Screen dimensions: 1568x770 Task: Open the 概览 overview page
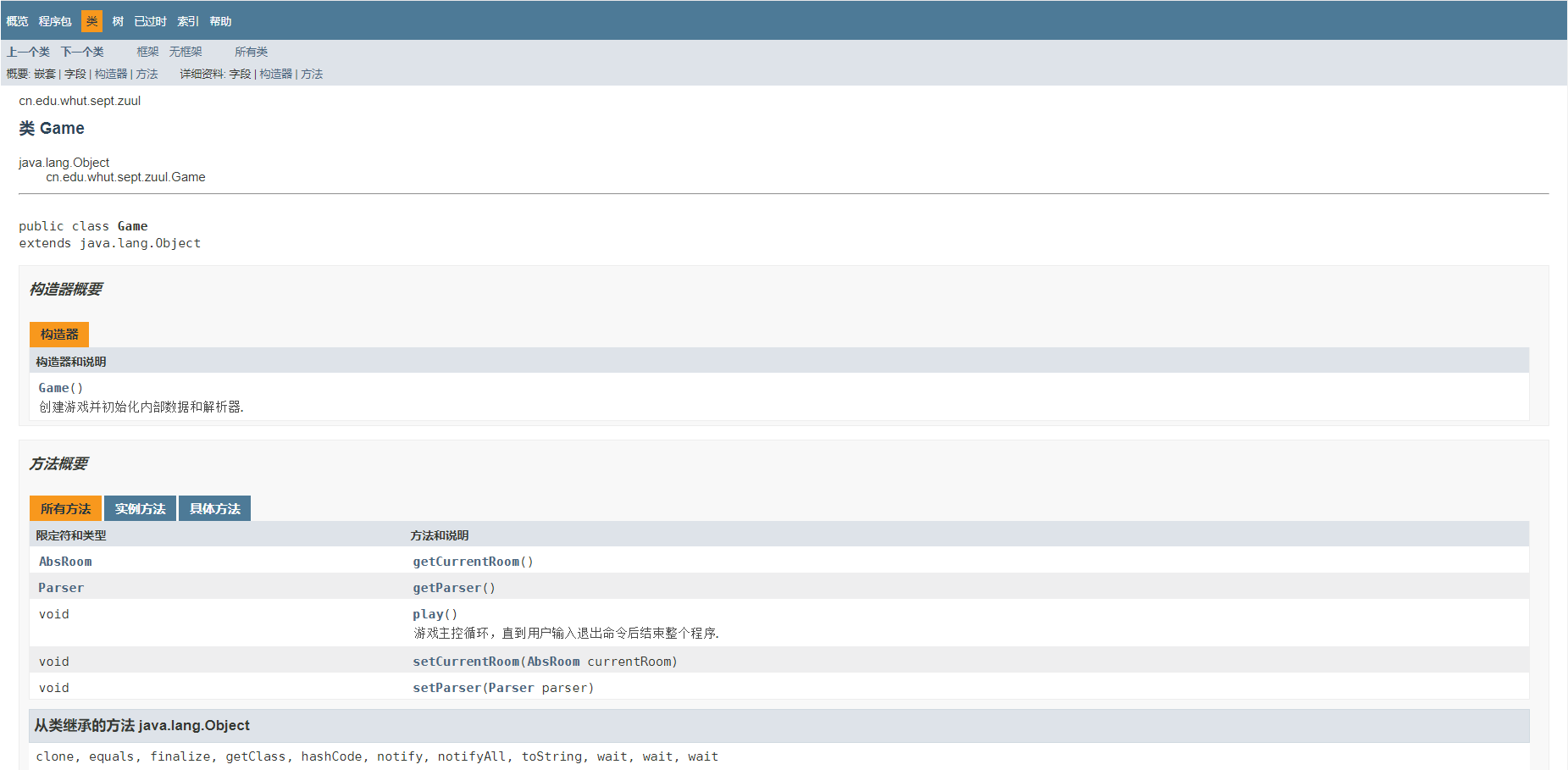pyautogui.click(x=17, y=21)
